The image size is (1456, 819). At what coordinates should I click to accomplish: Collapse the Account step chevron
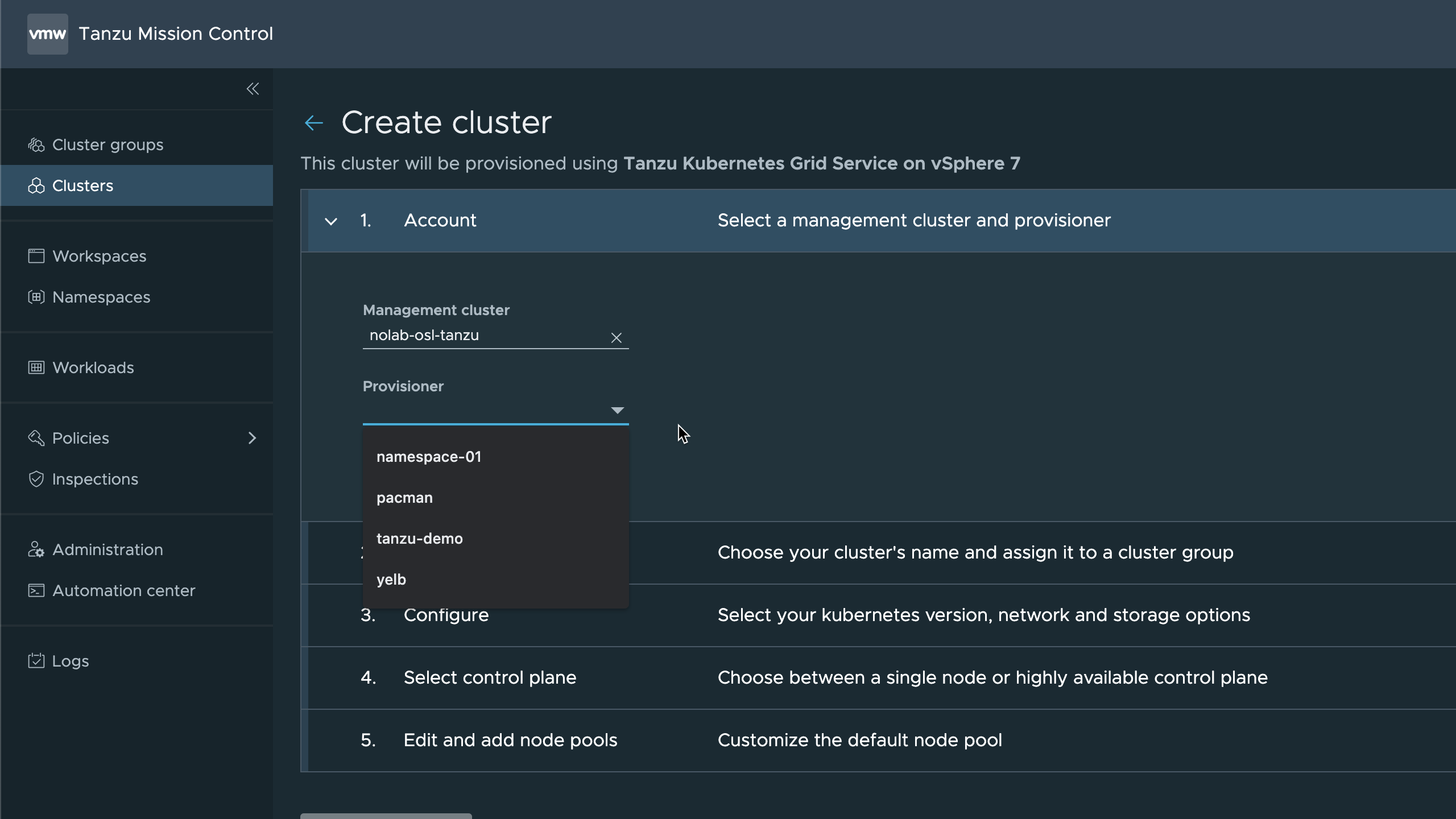331,221
